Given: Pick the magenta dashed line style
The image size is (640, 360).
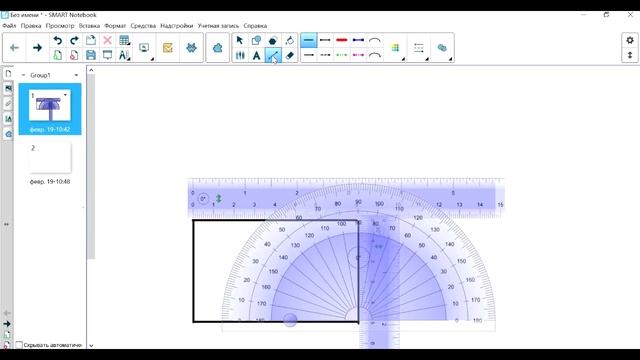Looking at the screenshot, I should point(358,55).
